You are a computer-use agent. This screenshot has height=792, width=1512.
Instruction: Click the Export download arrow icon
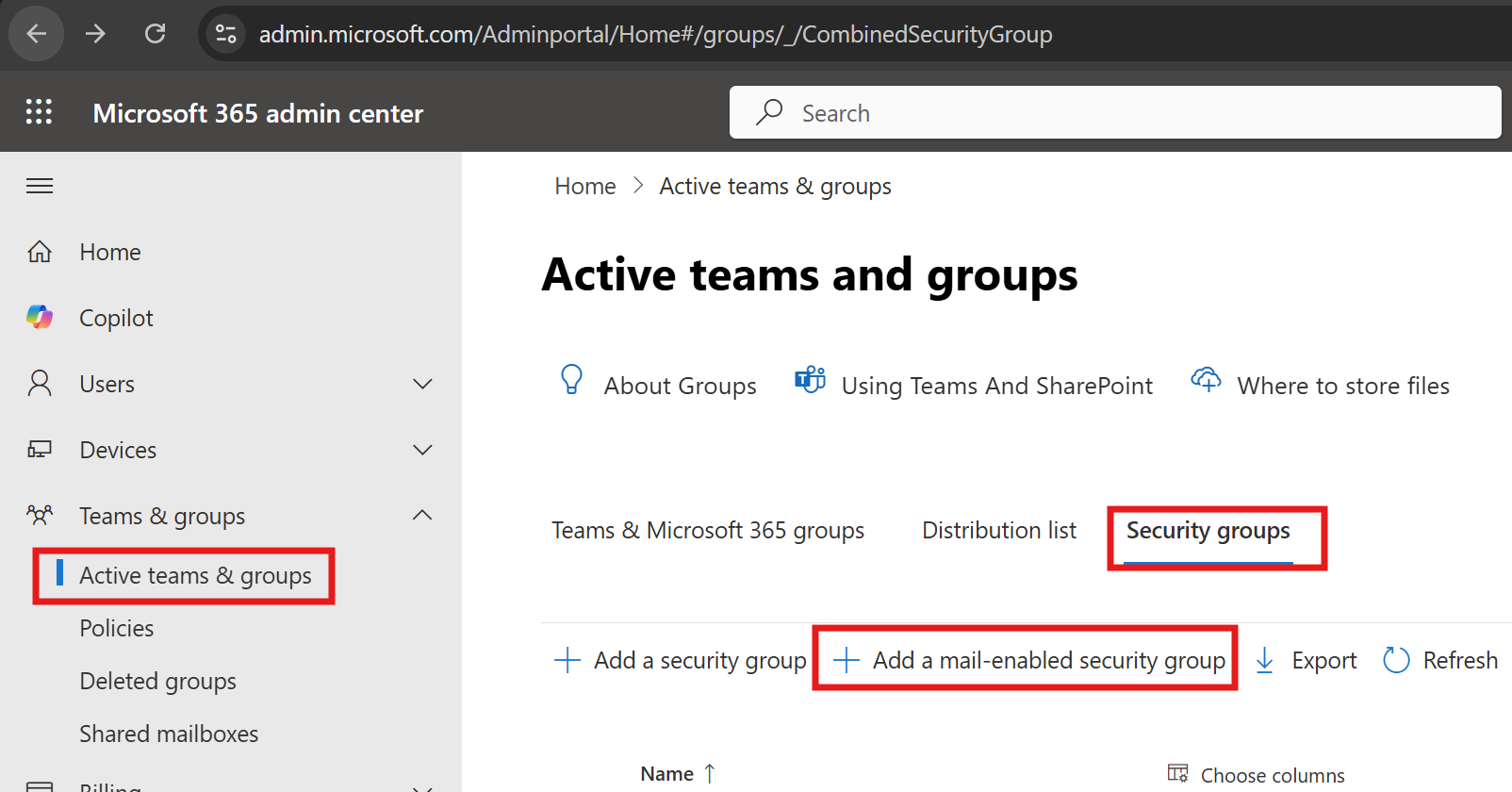click(1265, 660)
